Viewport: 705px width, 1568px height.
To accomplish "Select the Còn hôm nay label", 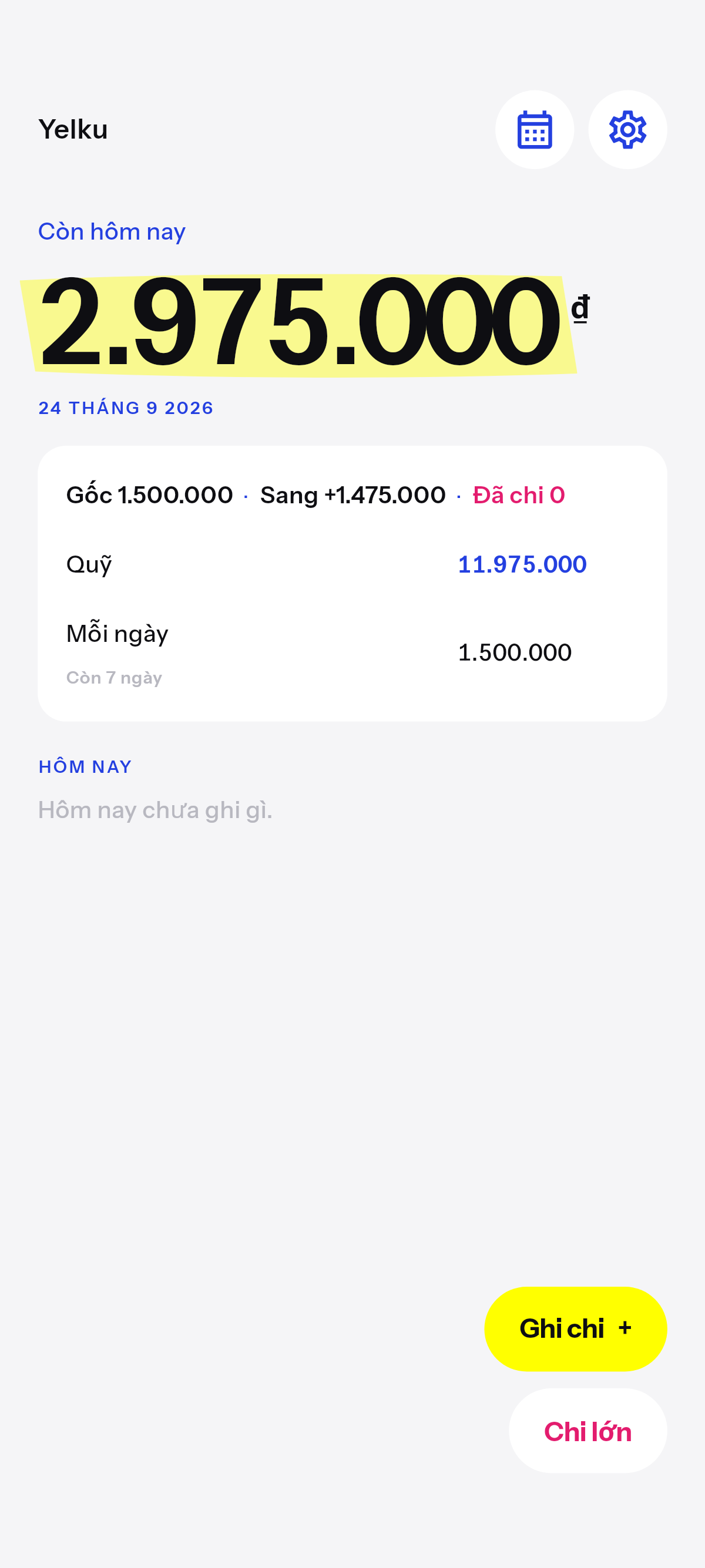I will (112, 232).
